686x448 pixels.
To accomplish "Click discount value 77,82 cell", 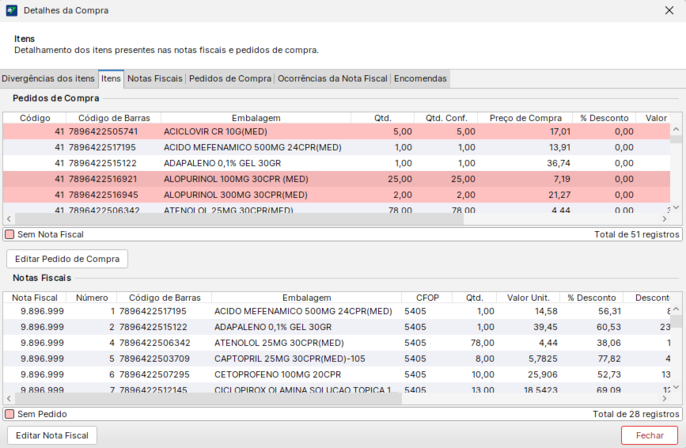I will [609, 359].
